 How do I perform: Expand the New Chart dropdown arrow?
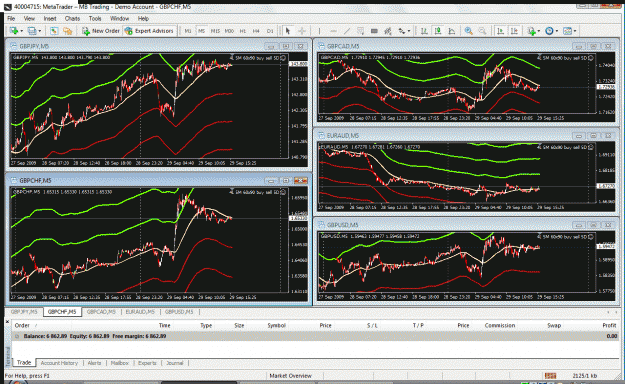(21, 31)
